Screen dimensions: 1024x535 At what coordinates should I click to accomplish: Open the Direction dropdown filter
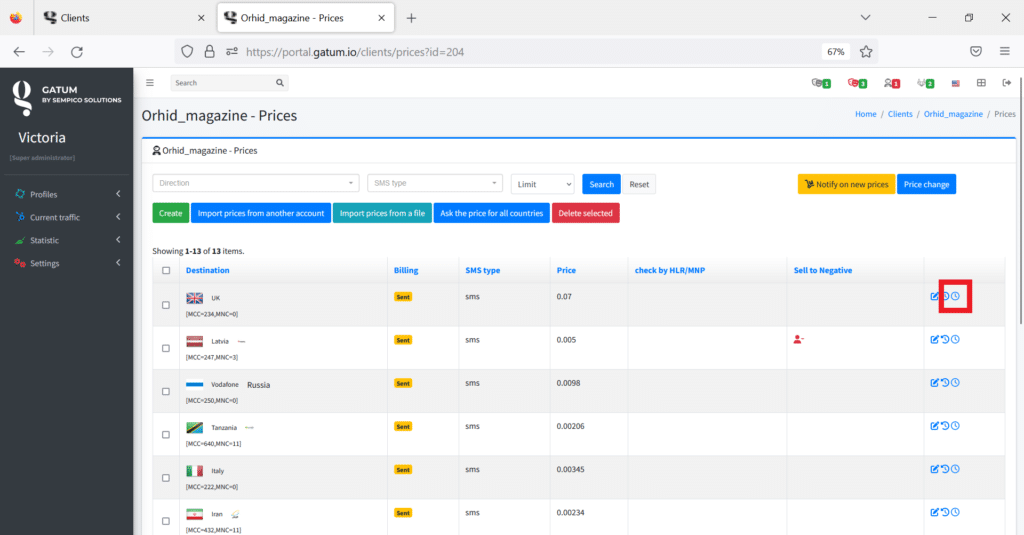coord(256,183)
